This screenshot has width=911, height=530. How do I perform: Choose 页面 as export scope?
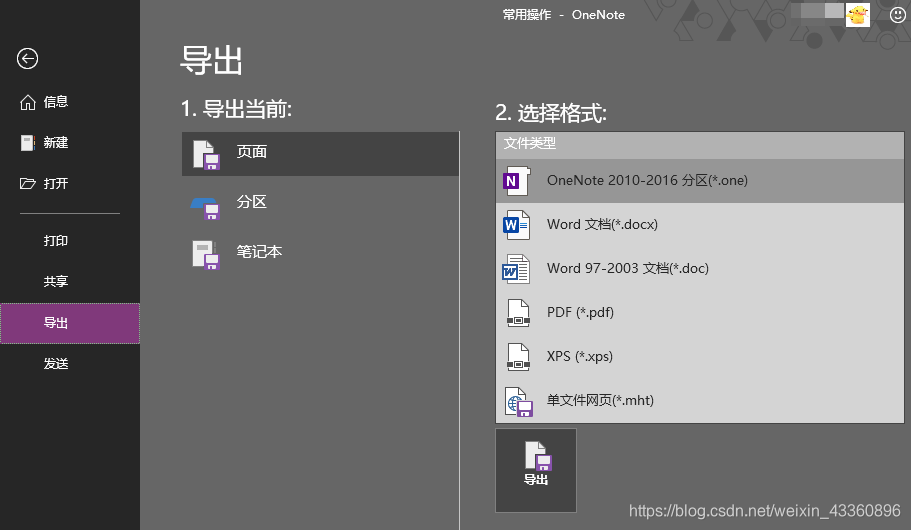click(320, 153)
